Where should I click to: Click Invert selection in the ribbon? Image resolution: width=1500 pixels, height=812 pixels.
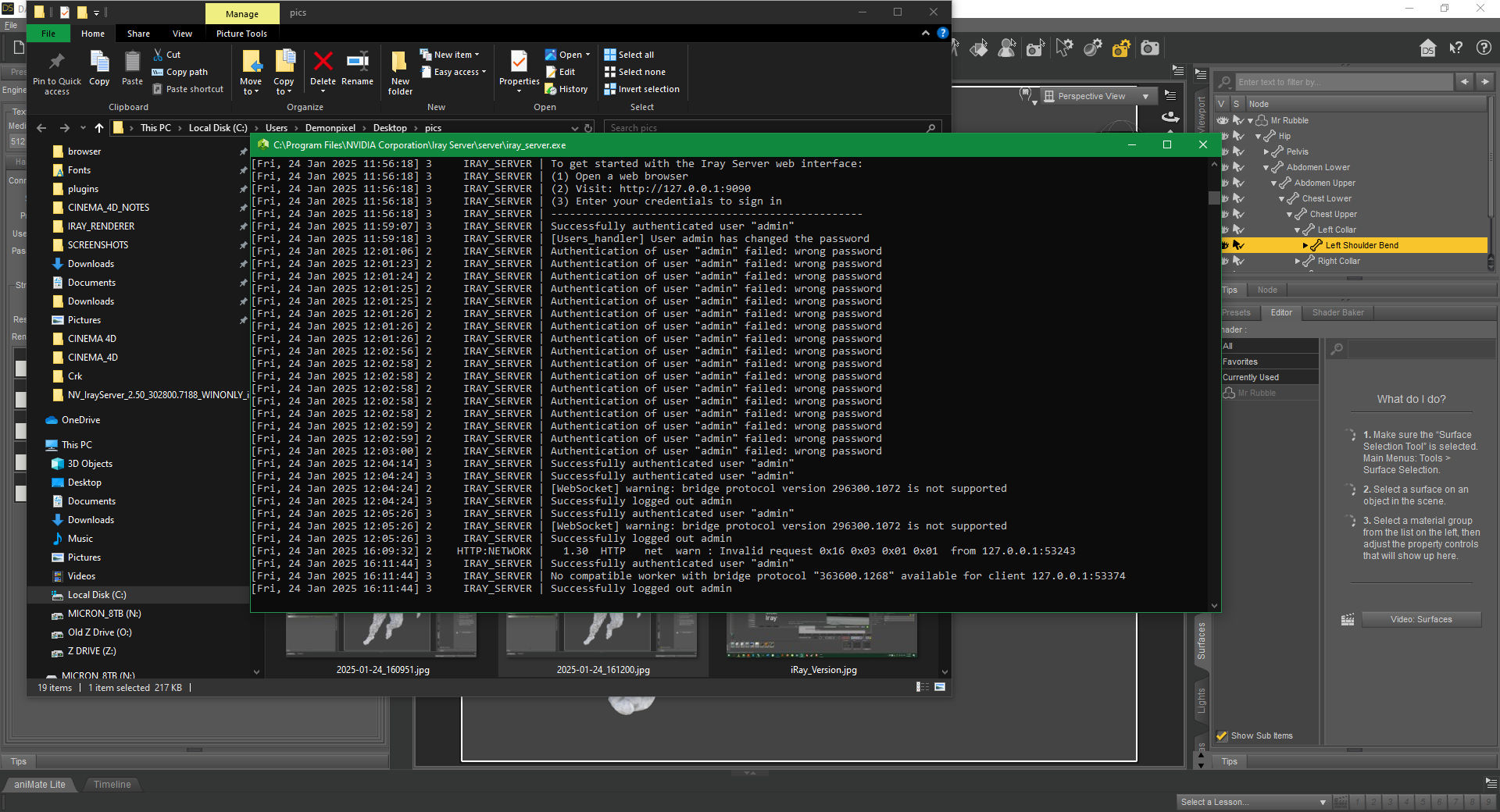tap(642, 89)
